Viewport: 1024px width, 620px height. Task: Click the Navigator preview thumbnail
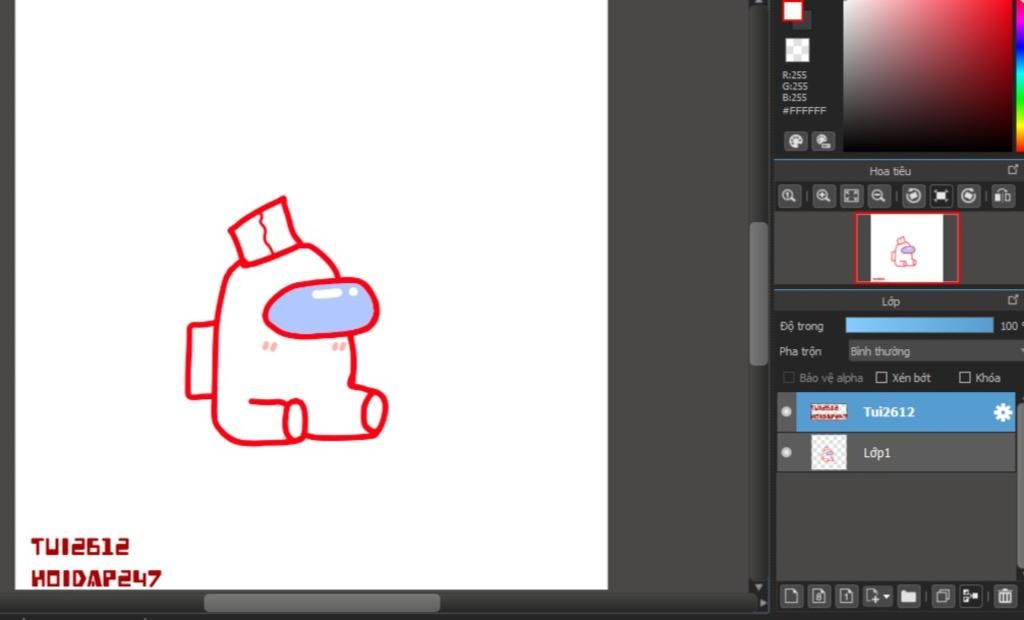click(x=907, y=248)
